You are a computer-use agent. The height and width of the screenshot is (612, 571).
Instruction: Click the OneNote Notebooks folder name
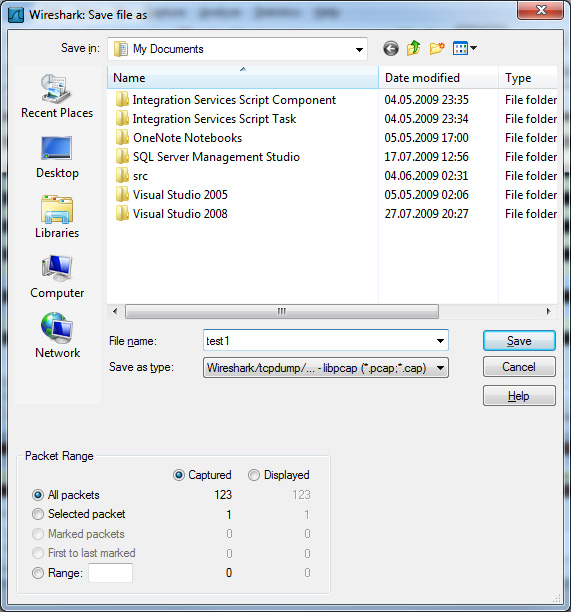[187, 138]
